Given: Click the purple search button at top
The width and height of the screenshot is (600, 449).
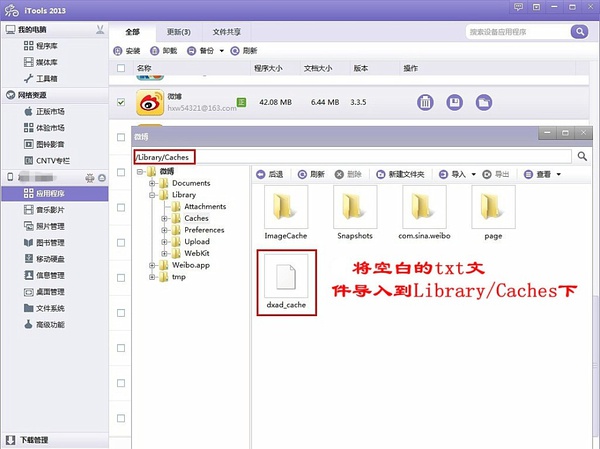Looking at the screenshot, I should (x=580, y=31).
